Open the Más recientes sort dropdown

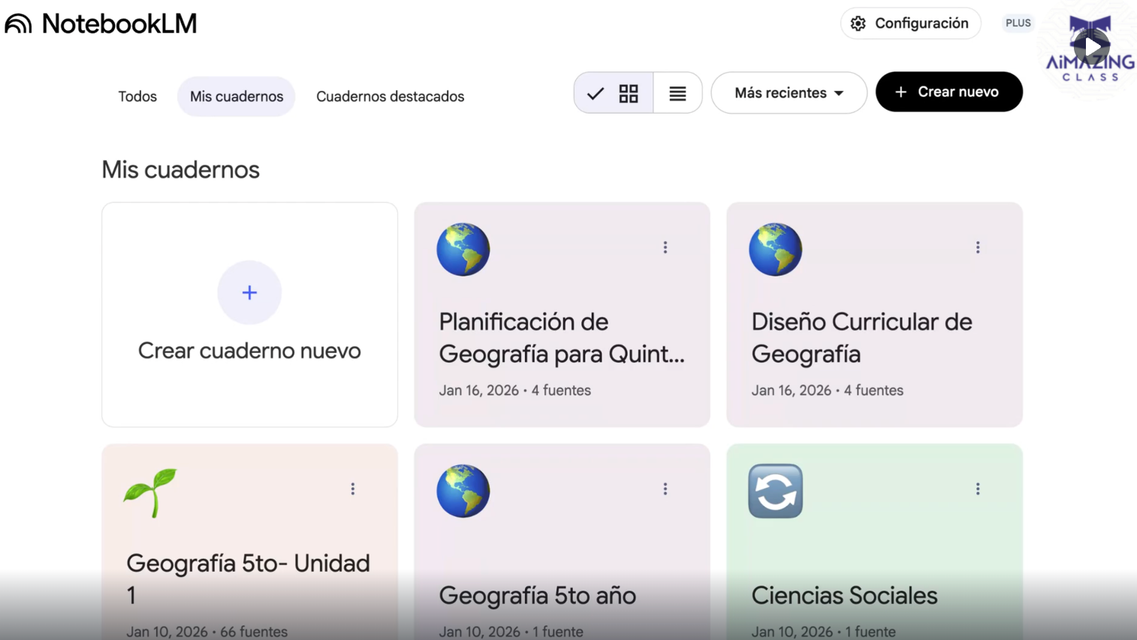[x=788, y=93]
